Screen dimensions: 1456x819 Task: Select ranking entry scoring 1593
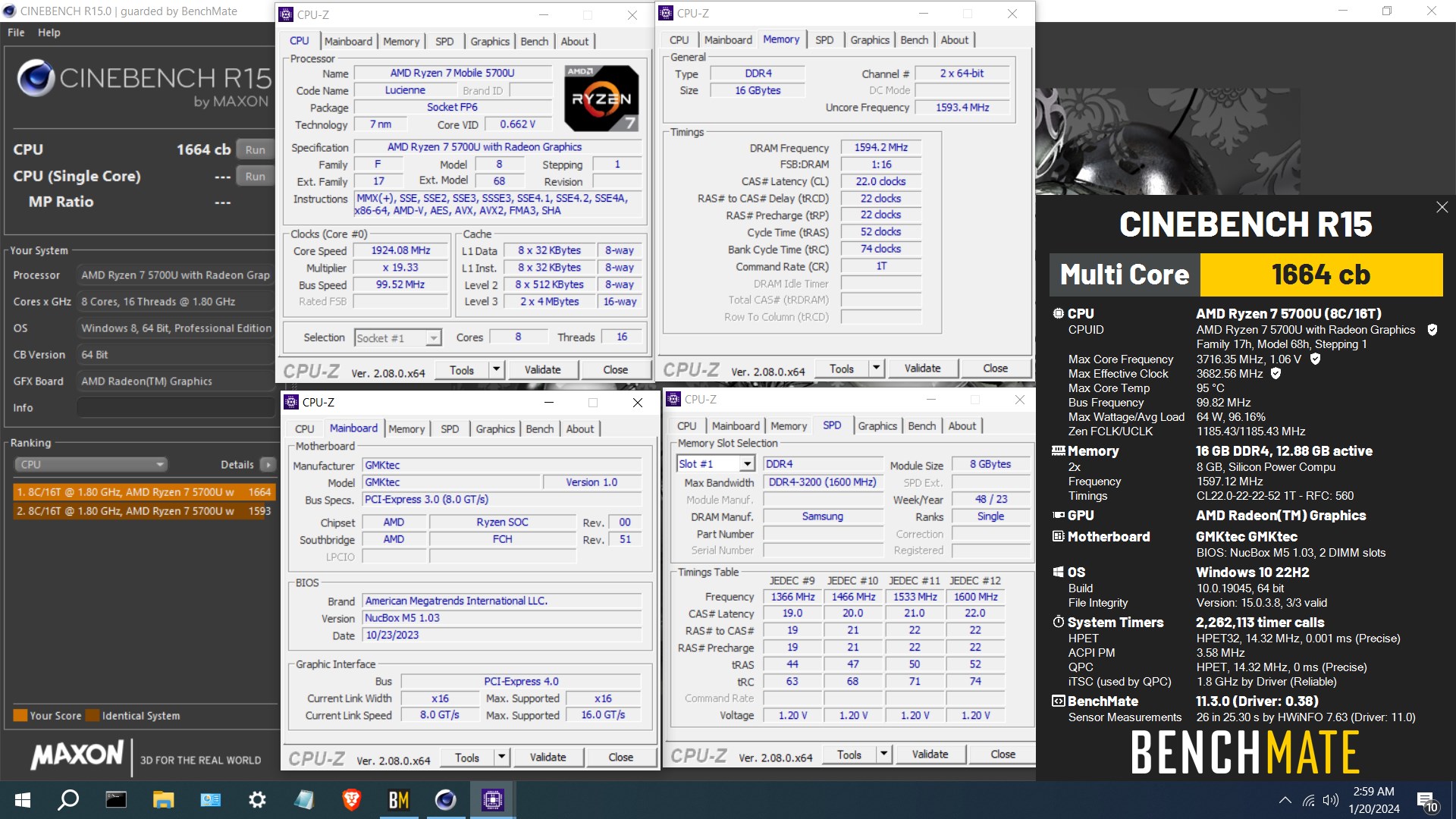144,511
